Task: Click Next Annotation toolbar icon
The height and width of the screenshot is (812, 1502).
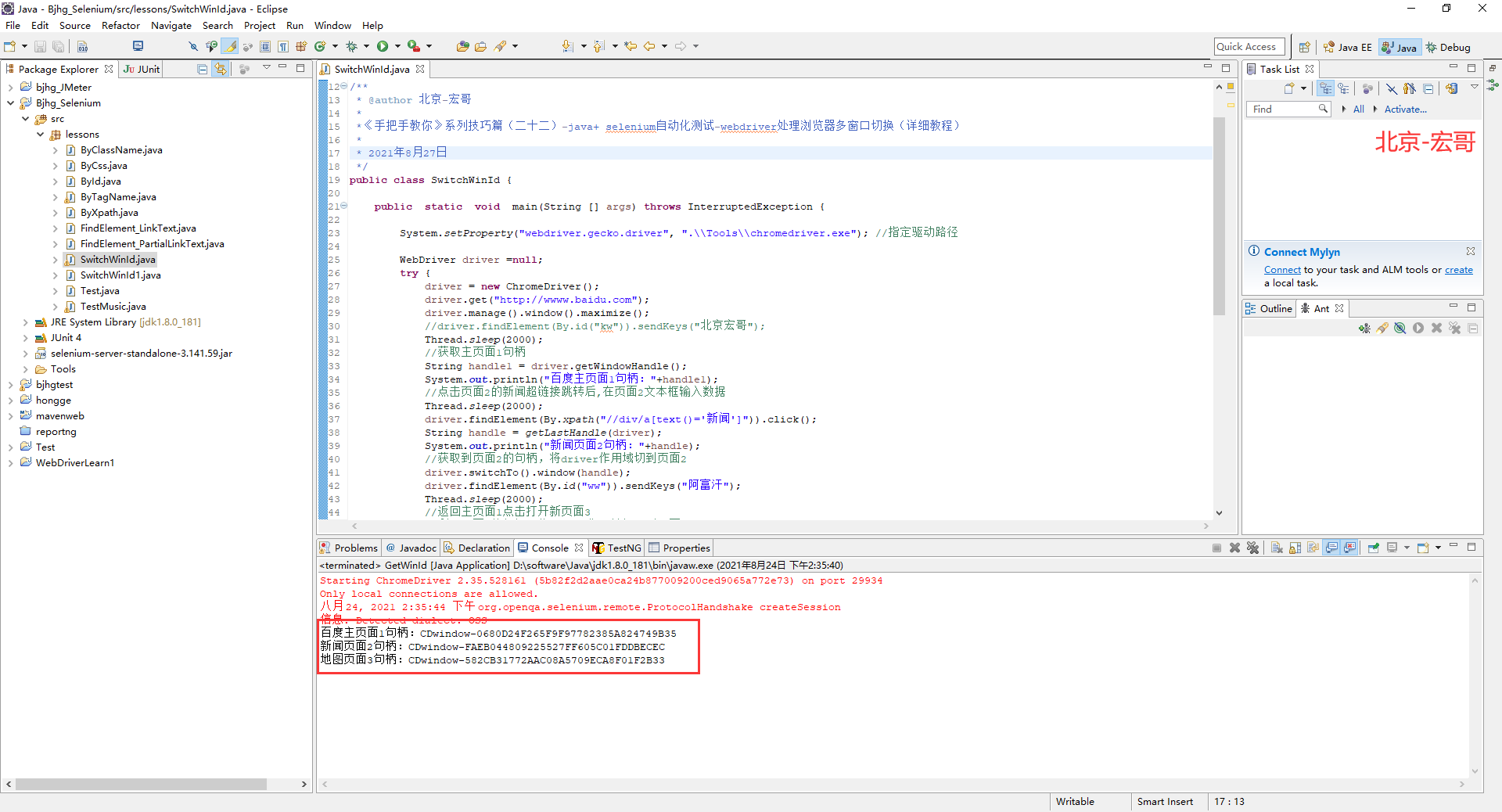Action: [x=567, y=46]
